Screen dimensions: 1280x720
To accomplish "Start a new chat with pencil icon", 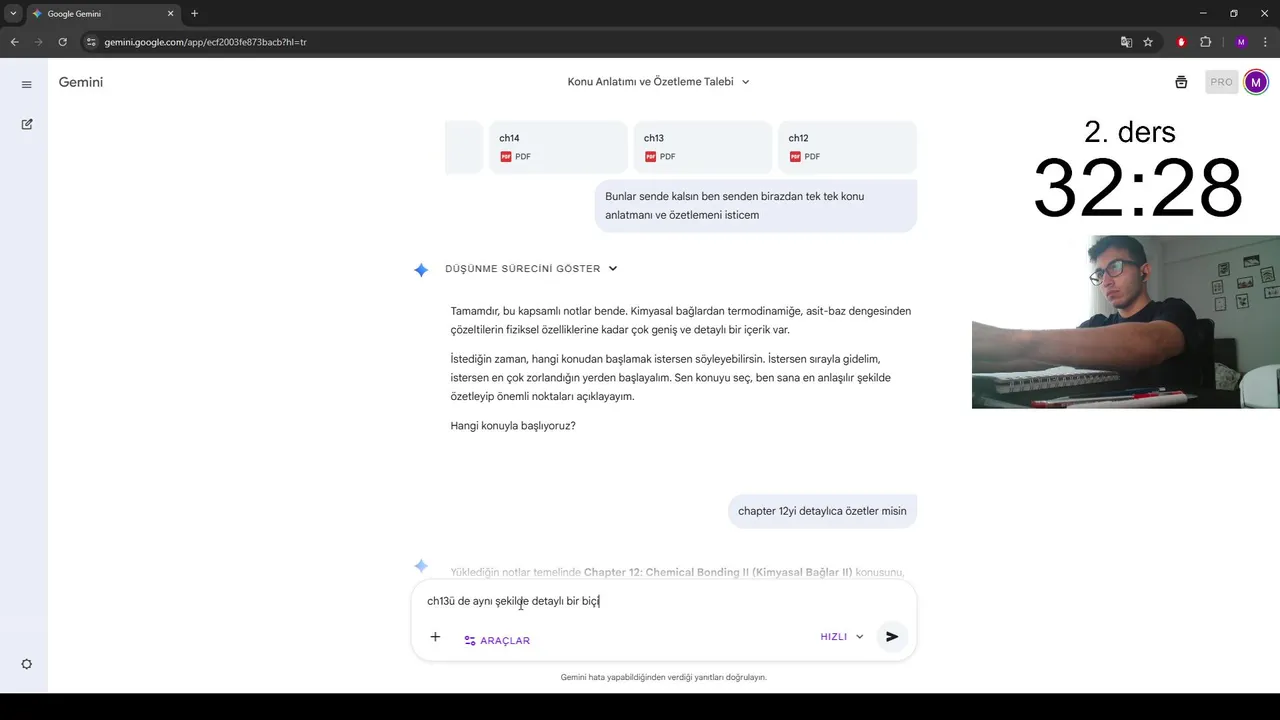I will (27, 124).
